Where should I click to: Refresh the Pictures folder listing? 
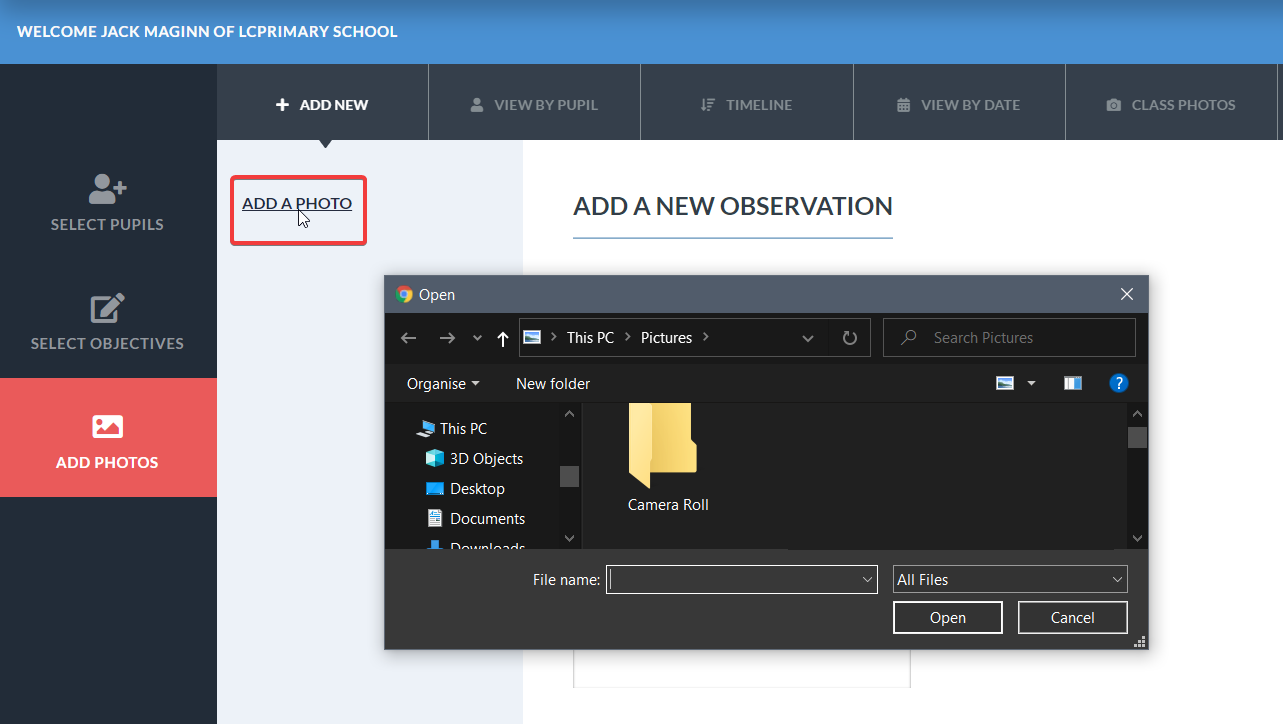(850, 338)
